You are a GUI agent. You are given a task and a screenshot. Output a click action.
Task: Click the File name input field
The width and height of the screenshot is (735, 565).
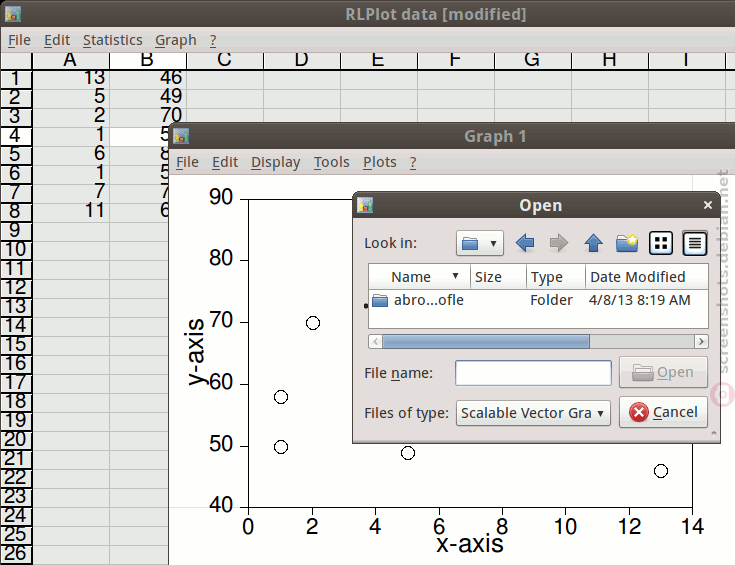point(533,373)
